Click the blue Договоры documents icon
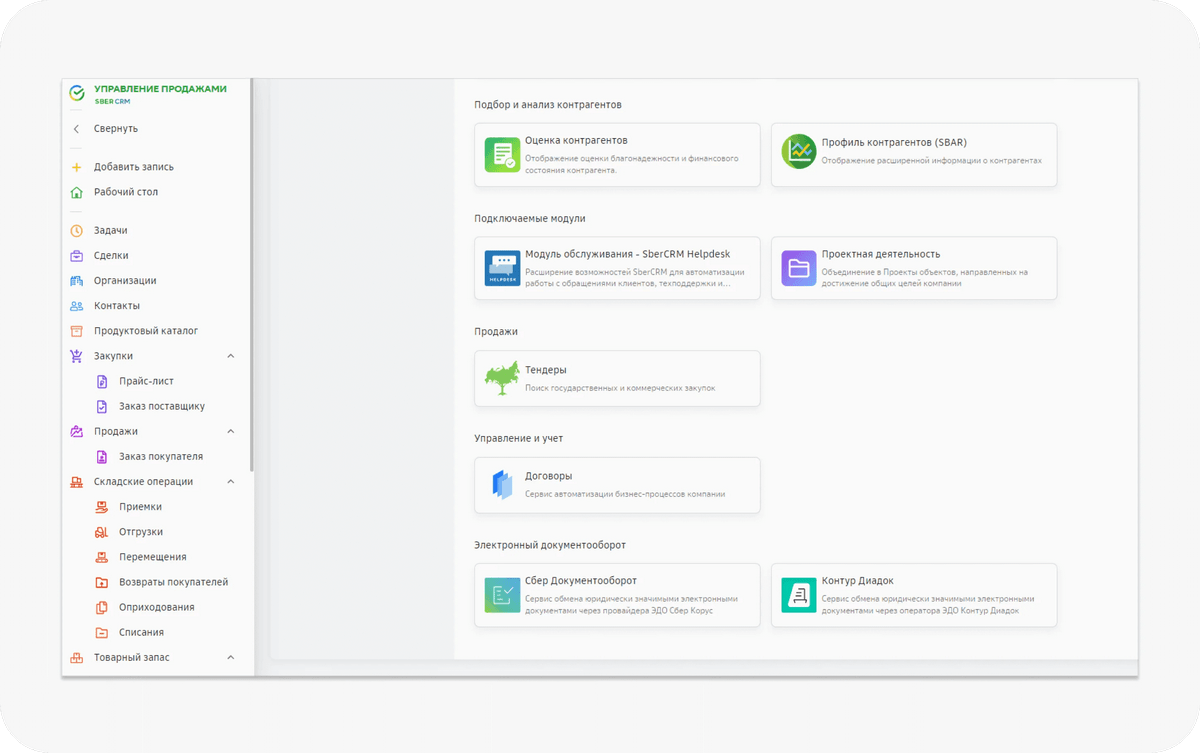Image resolution: width=1200 pixels, height=753 pixels. coord(502,485)
